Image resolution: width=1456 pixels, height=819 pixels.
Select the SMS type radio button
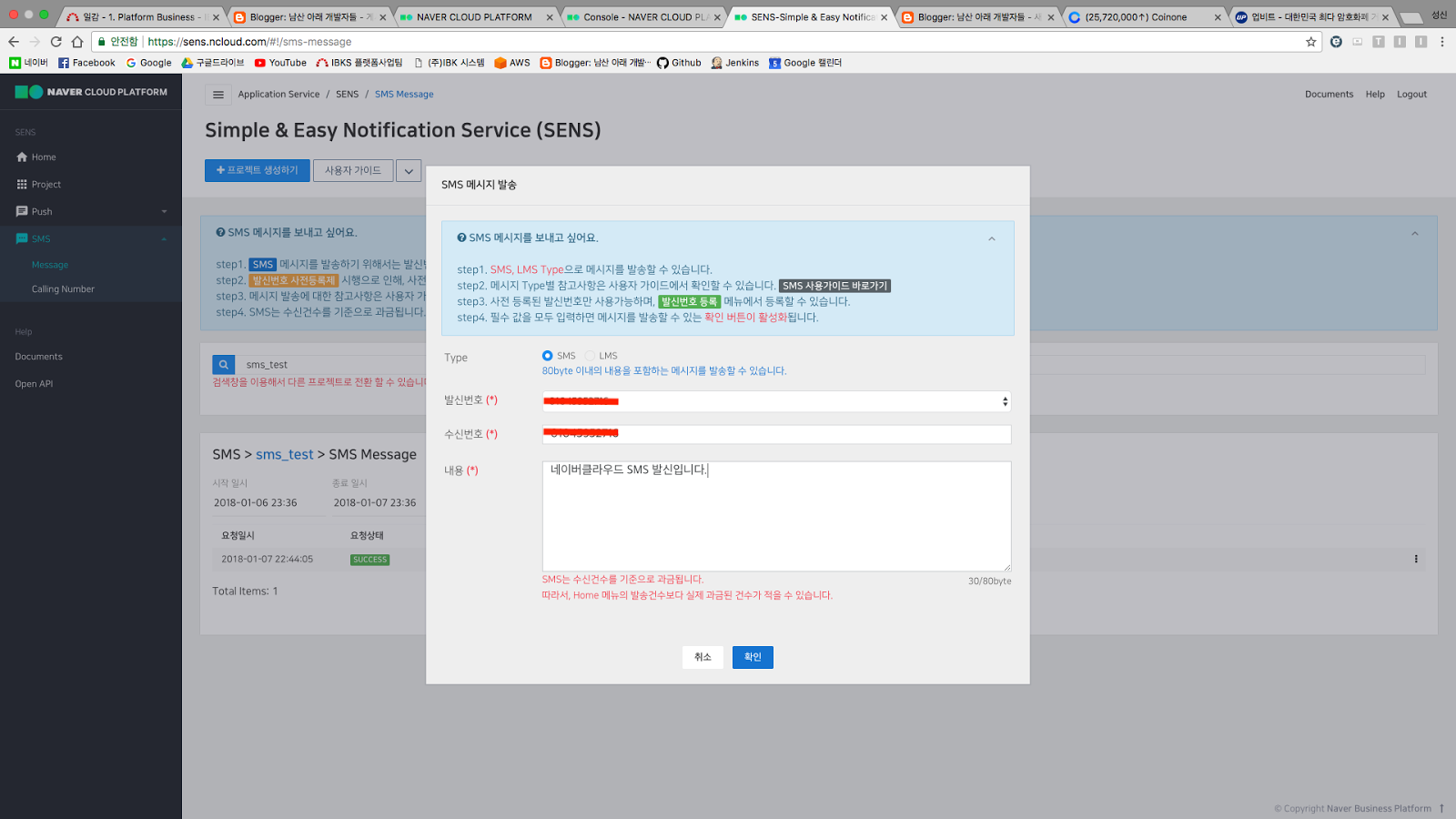click(547, 356)
